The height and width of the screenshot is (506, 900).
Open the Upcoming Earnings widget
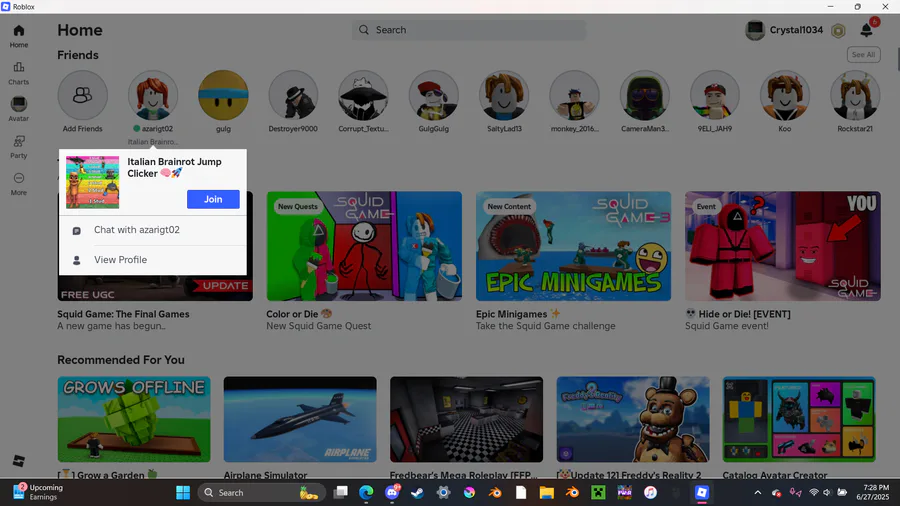(38, 492)
